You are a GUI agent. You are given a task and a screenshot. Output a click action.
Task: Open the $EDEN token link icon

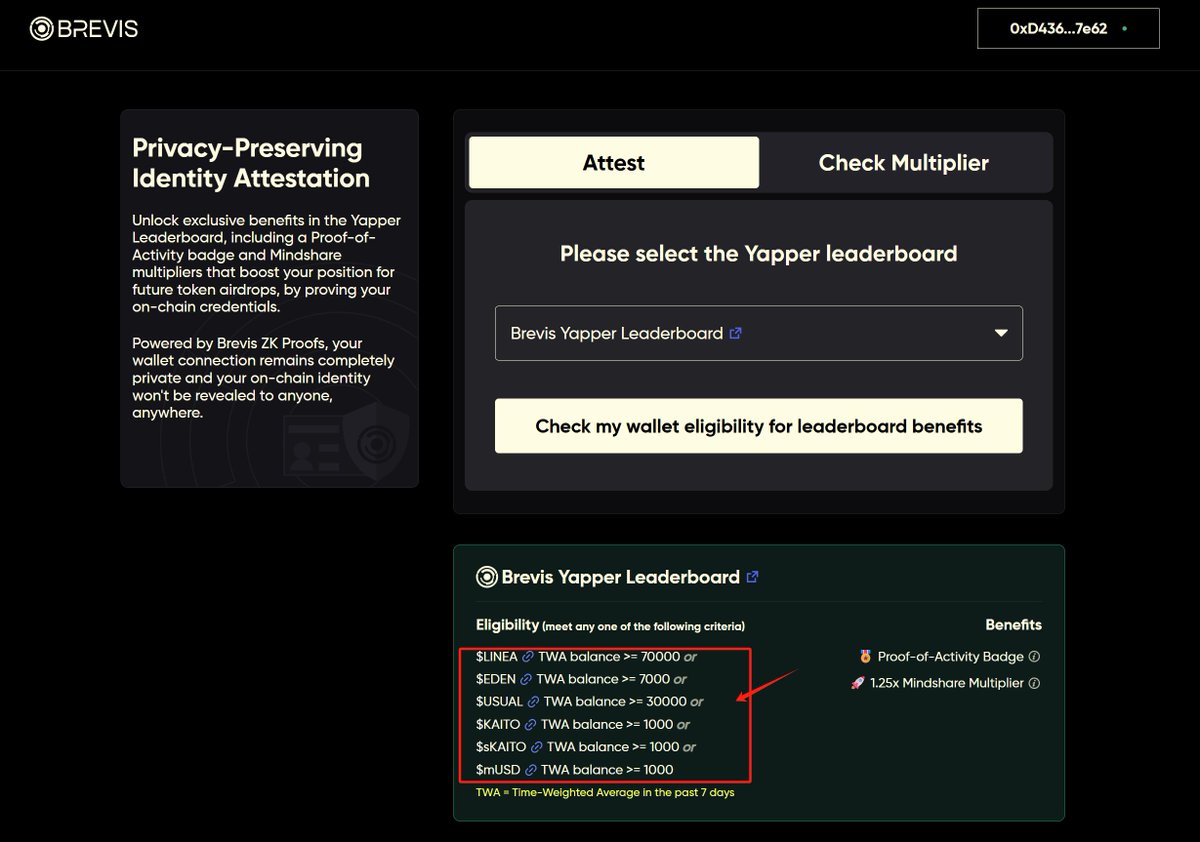click(x=526, y=679)
